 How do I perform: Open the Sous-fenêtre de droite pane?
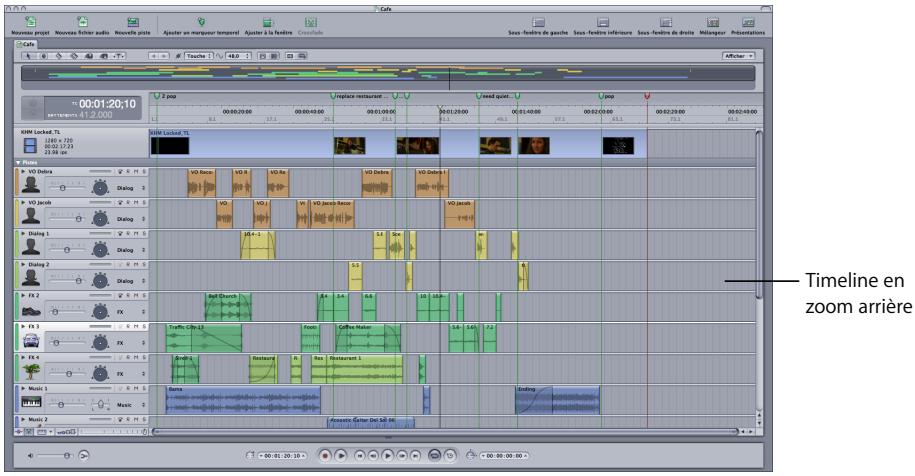coord(666,22)
